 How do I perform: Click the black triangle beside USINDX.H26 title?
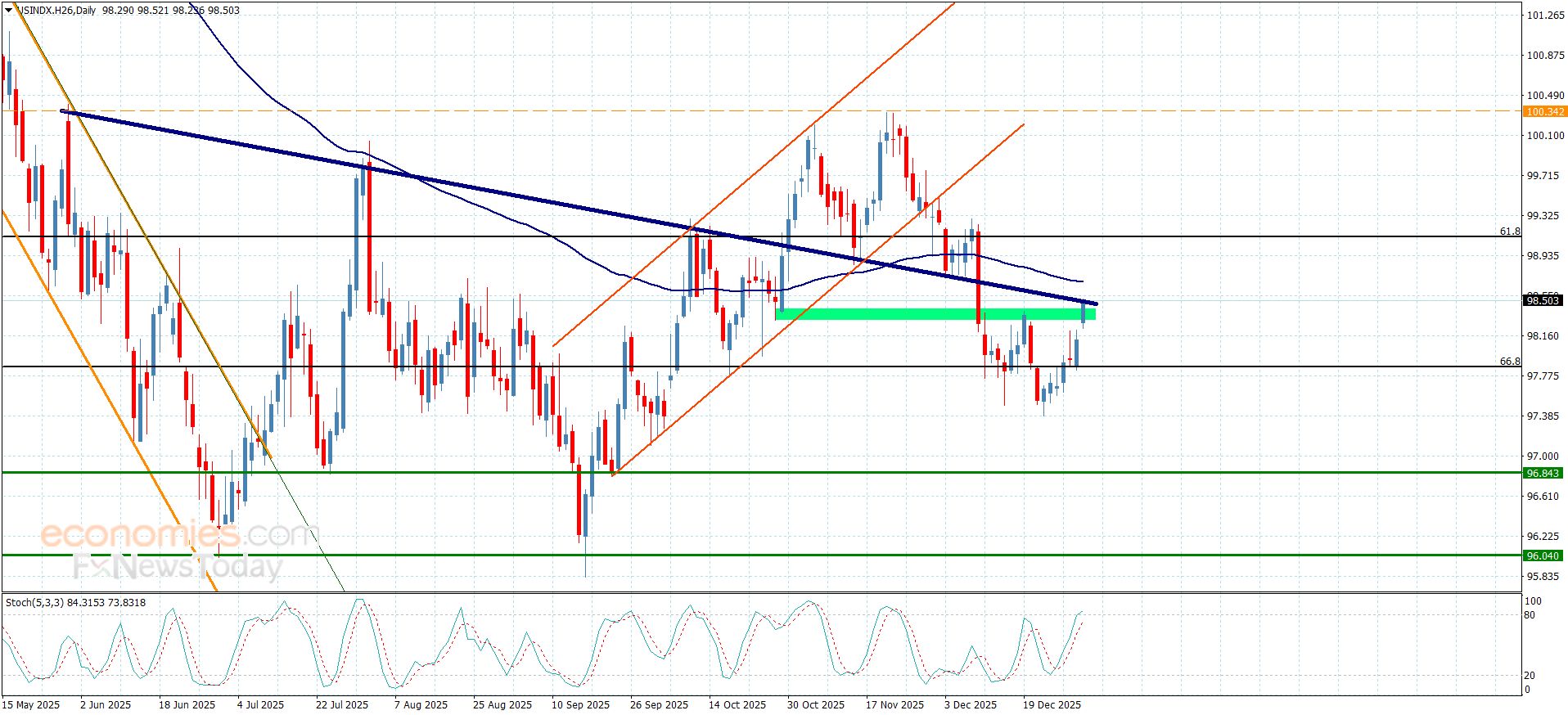pos(8,11)
